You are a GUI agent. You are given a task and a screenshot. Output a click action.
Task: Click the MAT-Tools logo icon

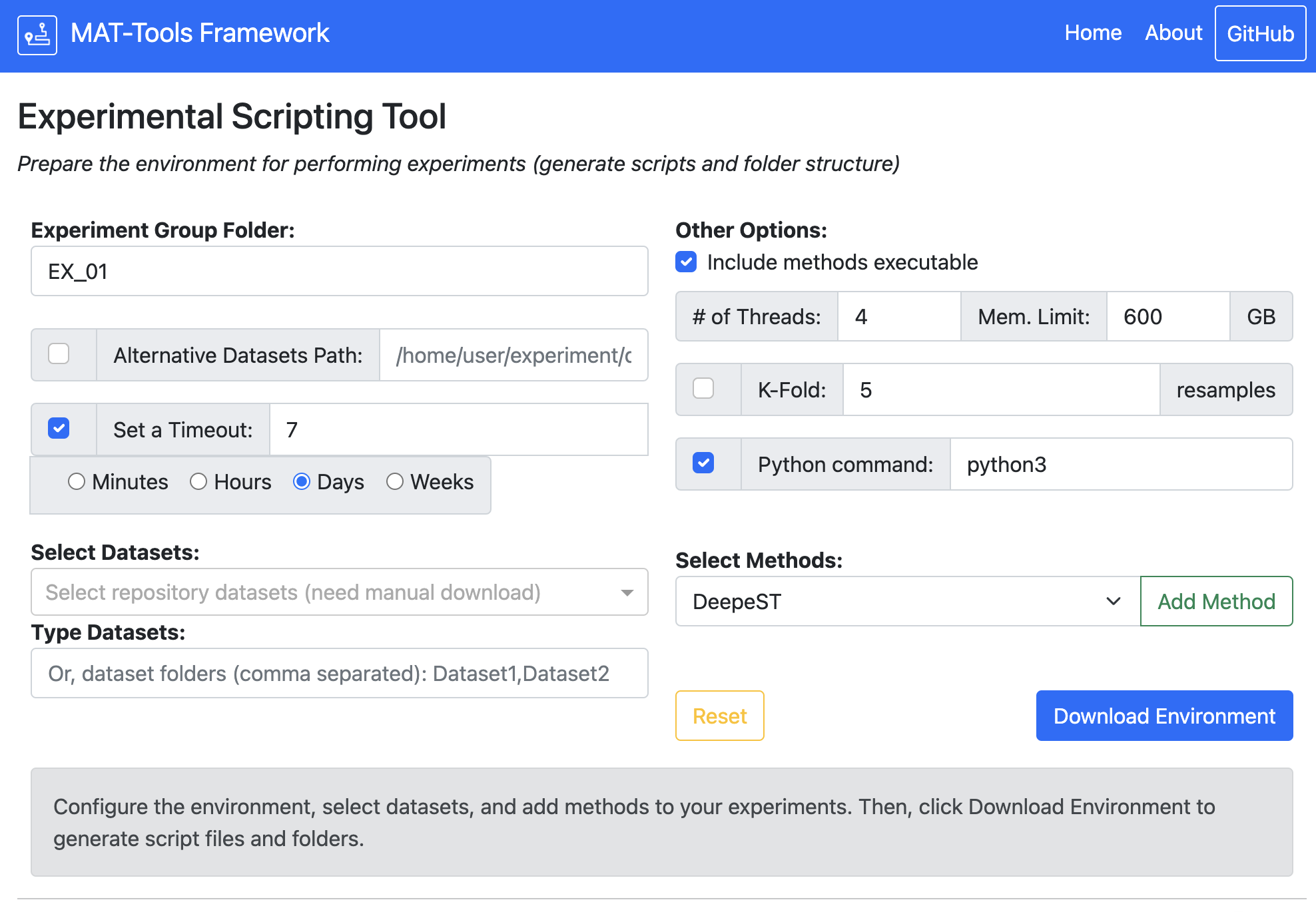point(37,35)
